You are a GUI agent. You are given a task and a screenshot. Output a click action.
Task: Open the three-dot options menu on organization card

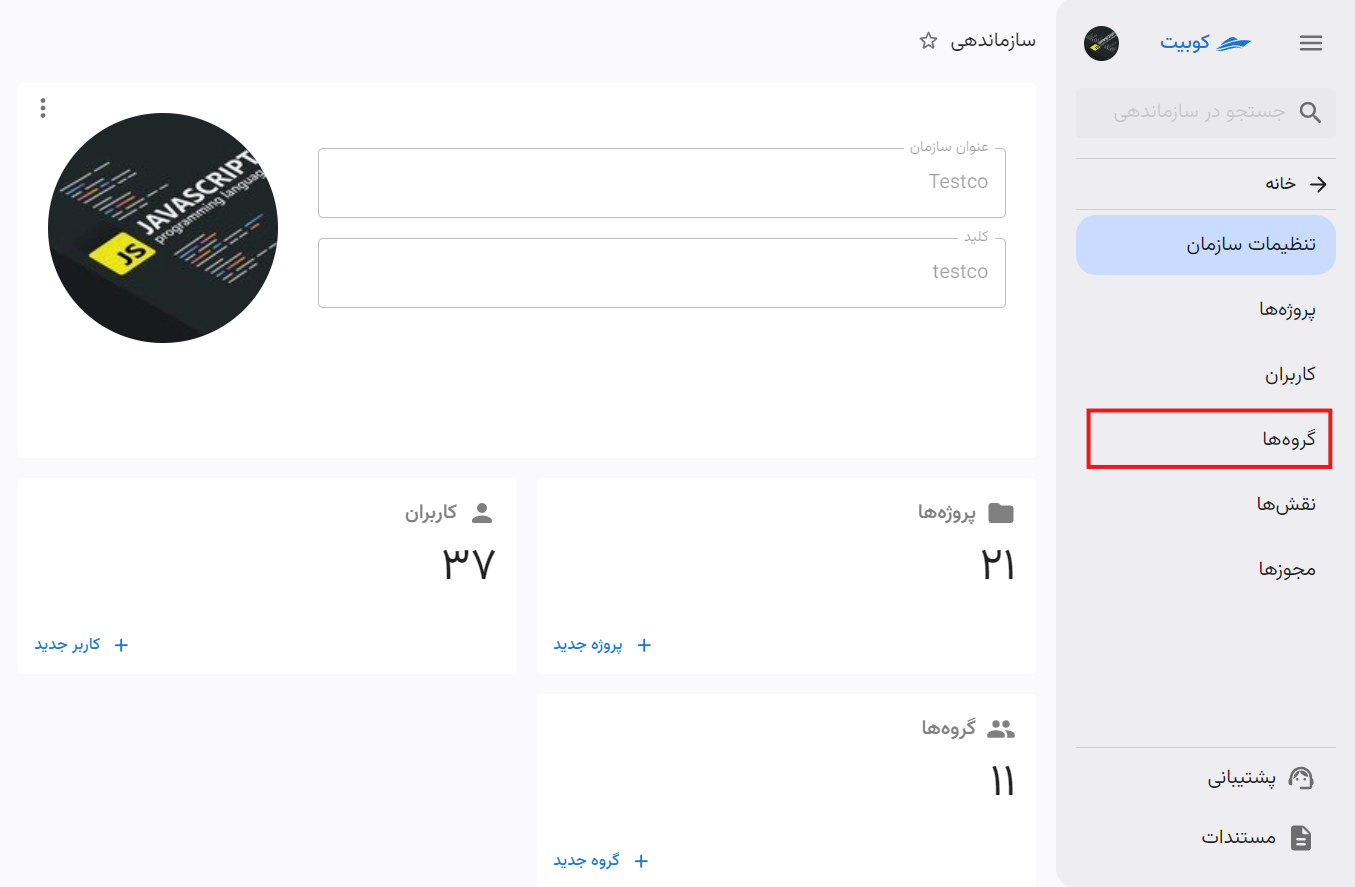click(x=42, y=108)
